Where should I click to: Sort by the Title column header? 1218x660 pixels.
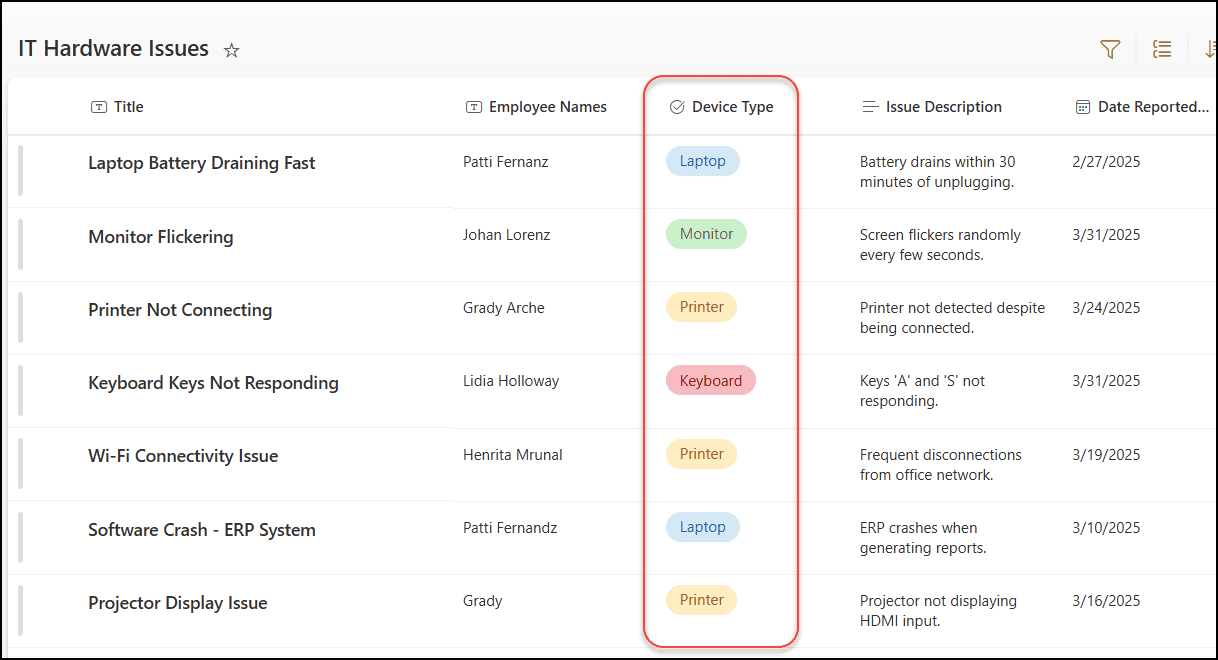[128, 107]
